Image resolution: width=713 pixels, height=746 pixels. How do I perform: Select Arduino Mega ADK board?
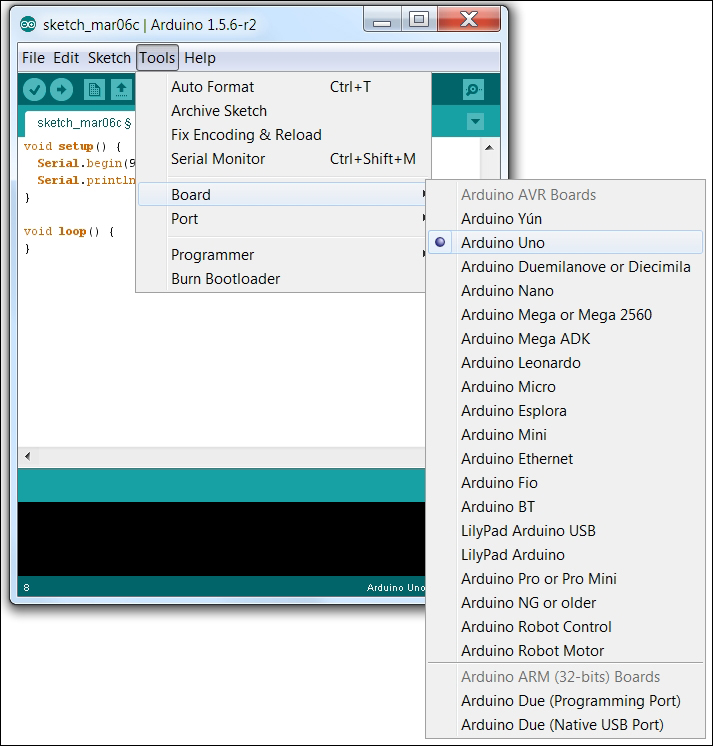(565, 339)
